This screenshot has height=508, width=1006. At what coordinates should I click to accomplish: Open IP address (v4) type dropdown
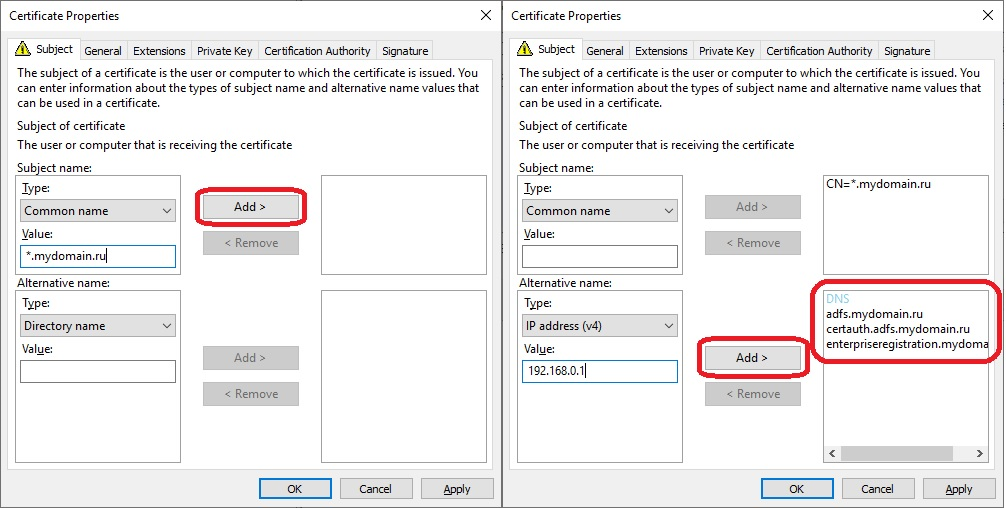tap(600, 326)
